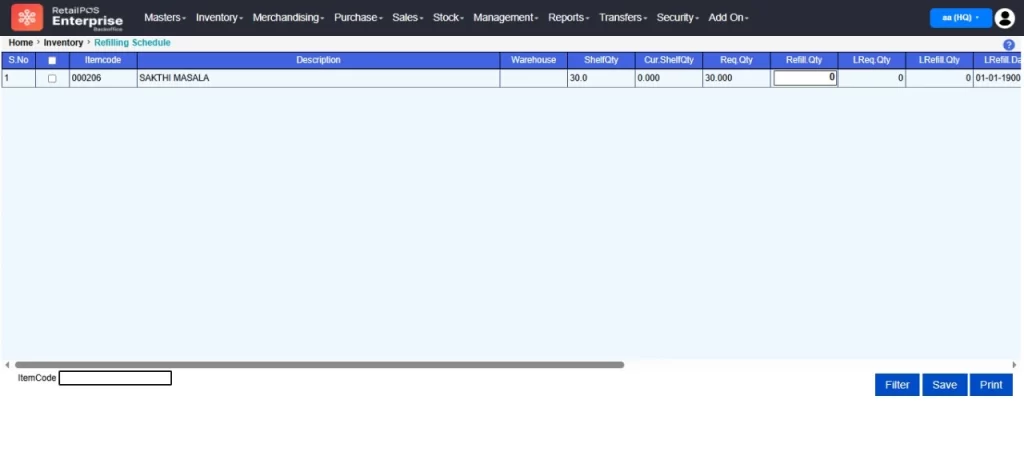The width and height of the screenshot is (1024, 456).
Task: Tick the select-all checkbox in the table header
Action: click(x=52, y=60)
